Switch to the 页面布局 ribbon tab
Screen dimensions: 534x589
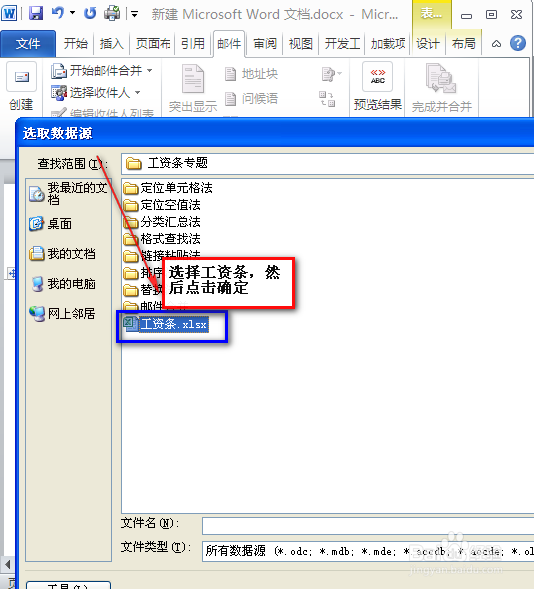coord(153,44)
